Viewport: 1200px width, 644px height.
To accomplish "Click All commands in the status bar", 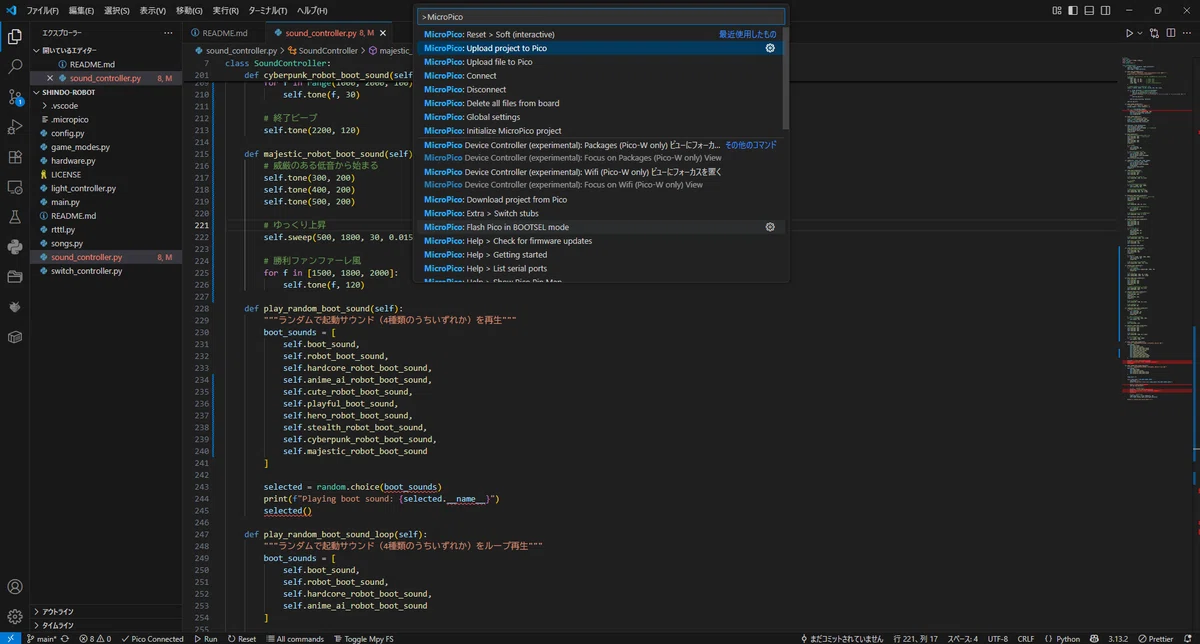I will [x=294, y=638].
